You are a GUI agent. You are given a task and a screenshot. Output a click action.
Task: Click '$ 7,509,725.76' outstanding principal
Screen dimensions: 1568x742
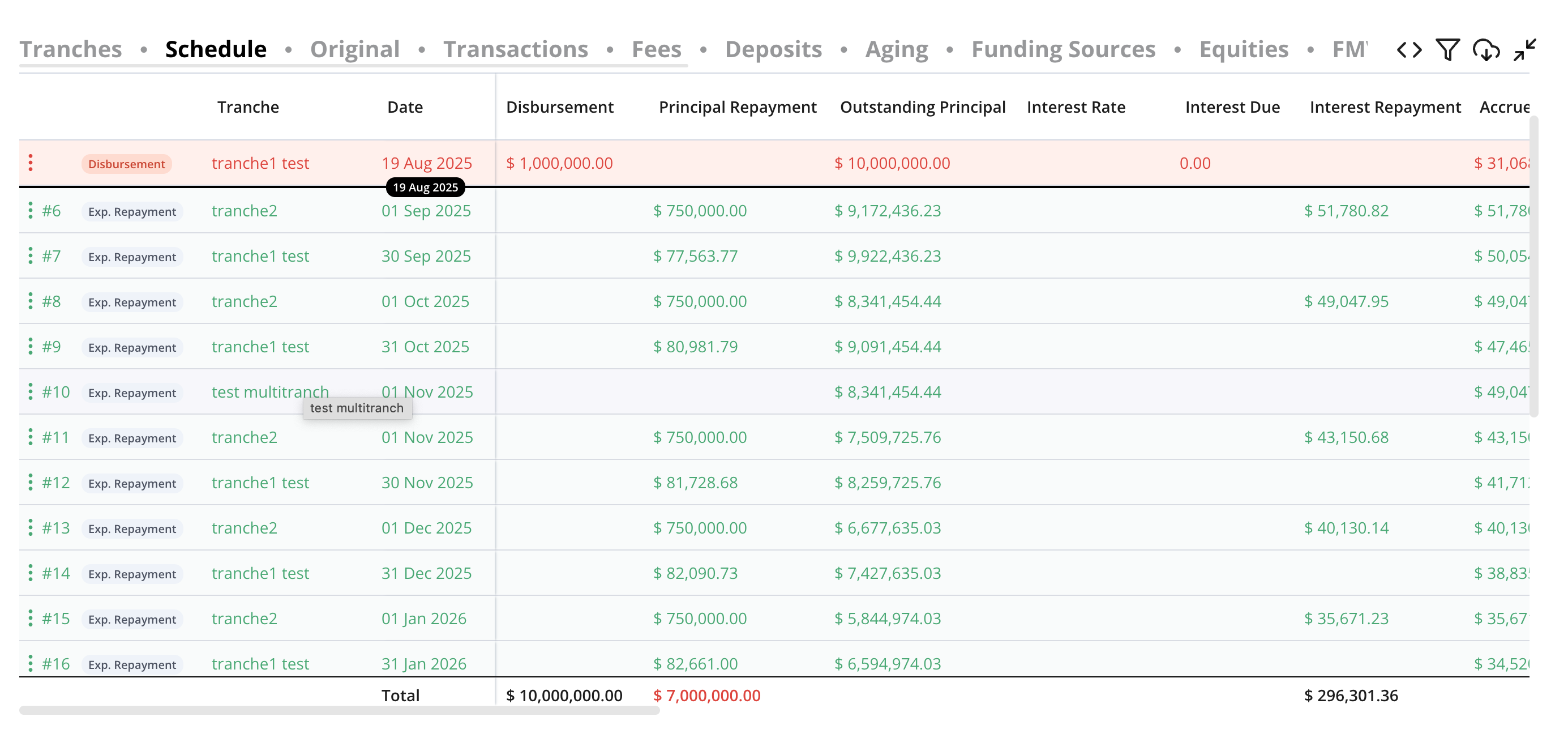click(x=888, y=437)
